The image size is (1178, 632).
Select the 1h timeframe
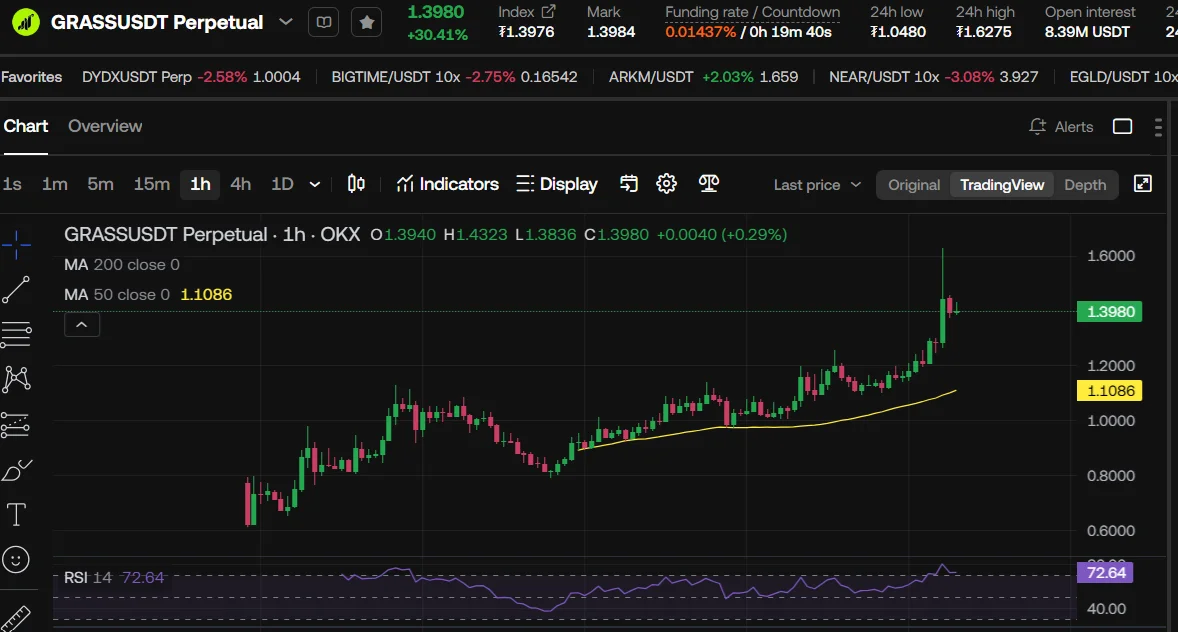(200, 184)
